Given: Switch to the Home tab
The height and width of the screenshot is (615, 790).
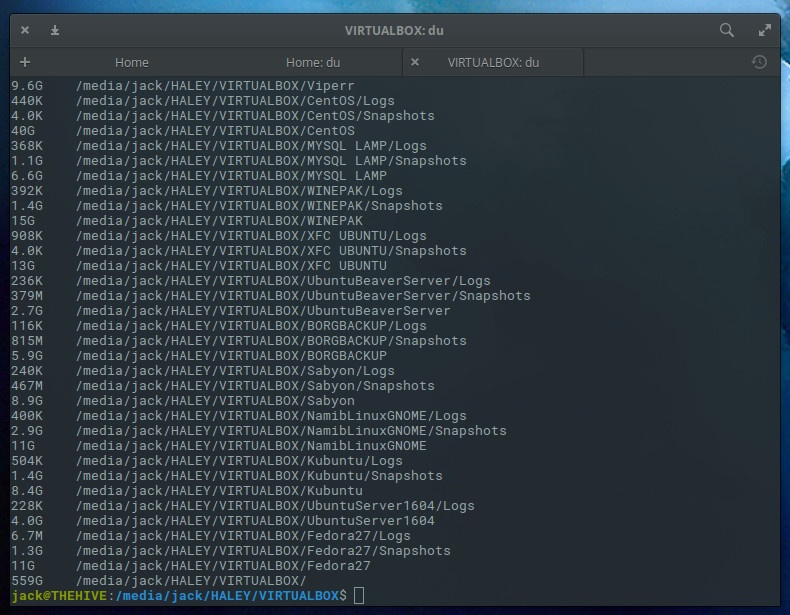Looking at the screenshot, I should pyautogui.click(x=131, y=62).
